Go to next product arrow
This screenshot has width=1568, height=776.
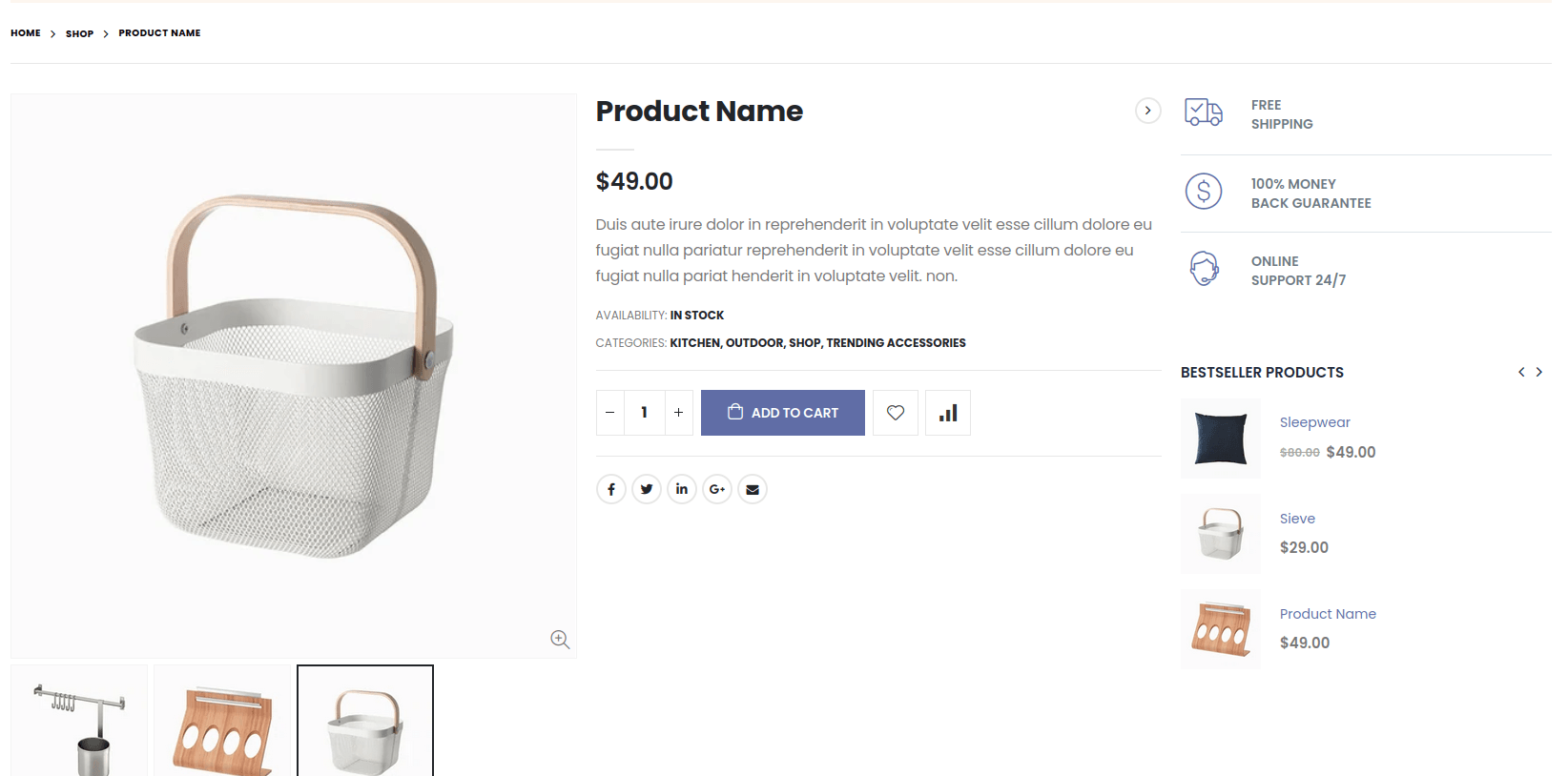point(1147,111)
